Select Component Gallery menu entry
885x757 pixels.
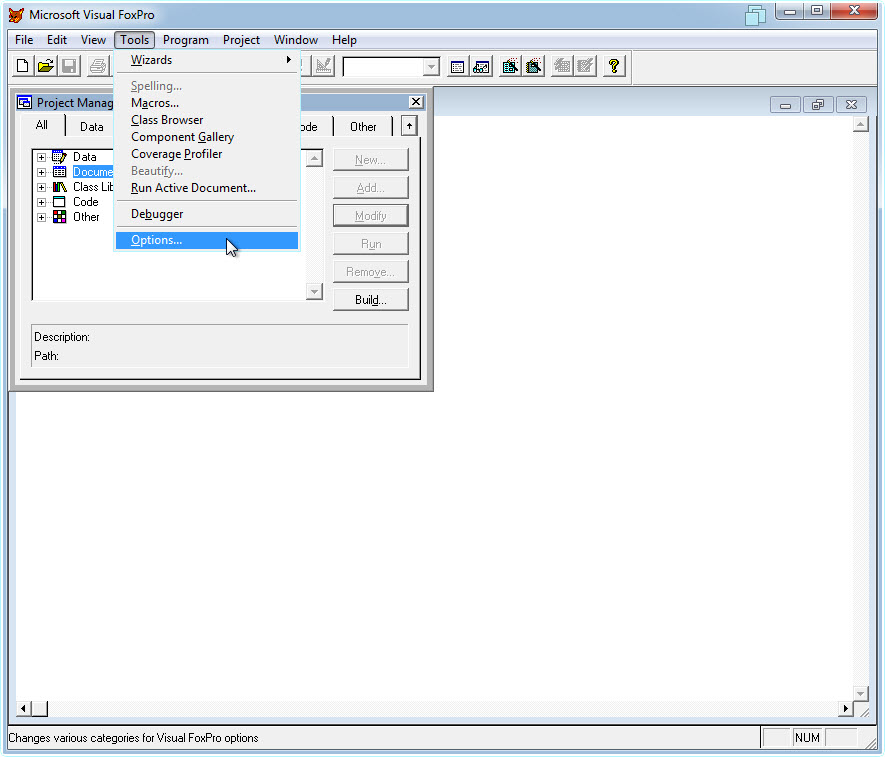207,137
